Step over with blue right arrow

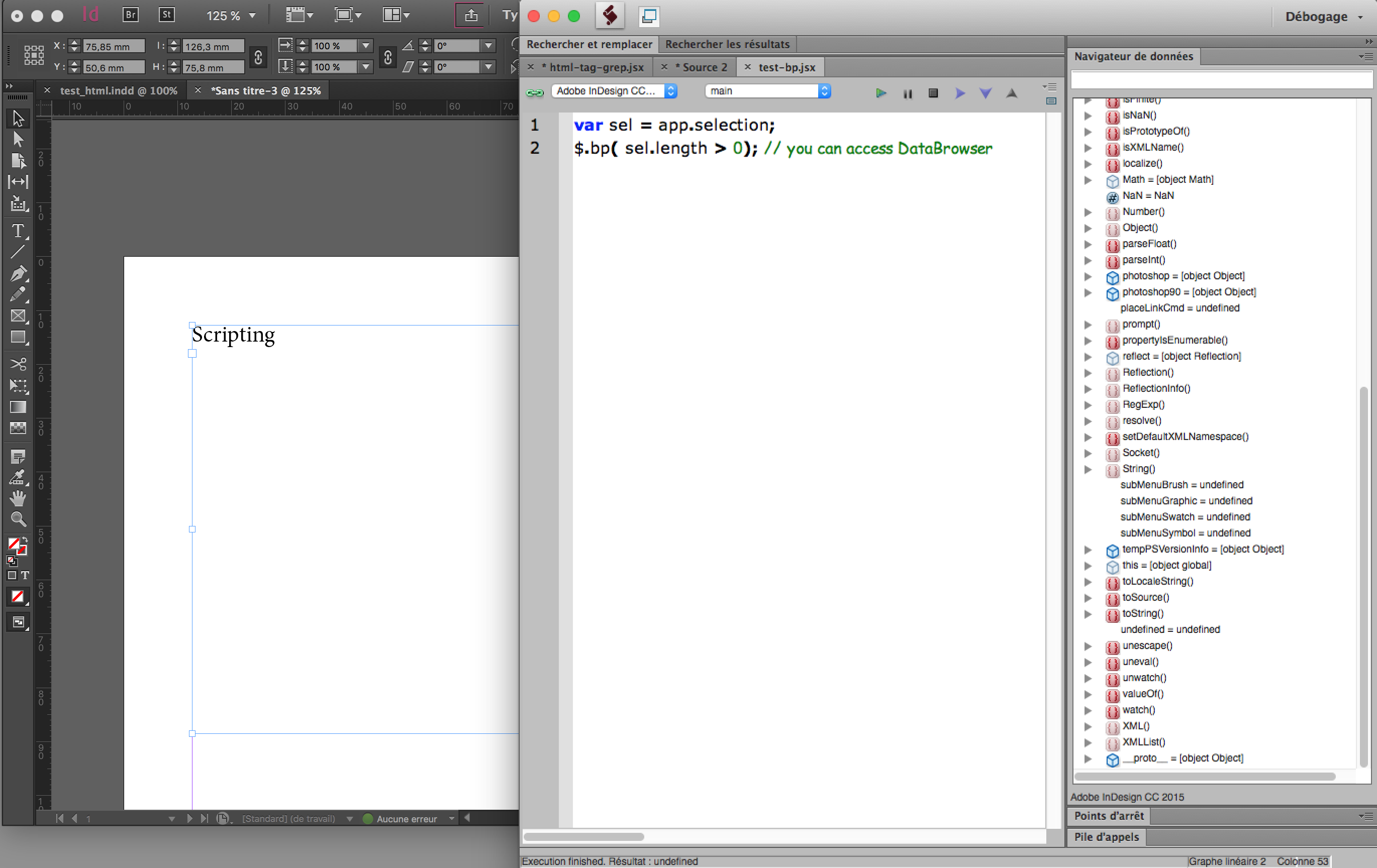959,92
